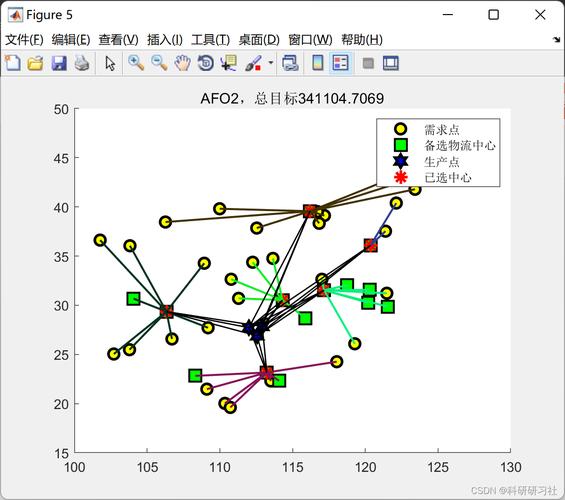Toggle the Data Cursor tool
This screenshot has height=500, width=565.
[229, 63]
